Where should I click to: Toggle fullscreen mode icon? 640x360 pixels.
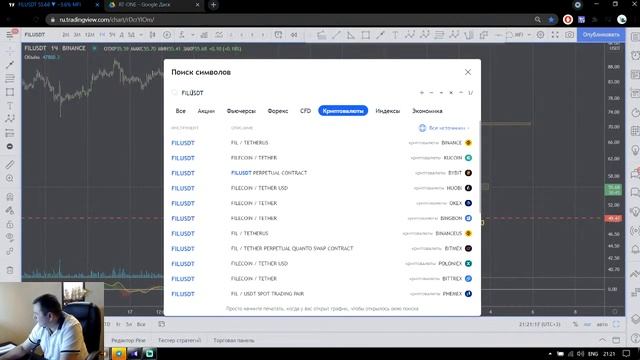[x=555, y=35]
